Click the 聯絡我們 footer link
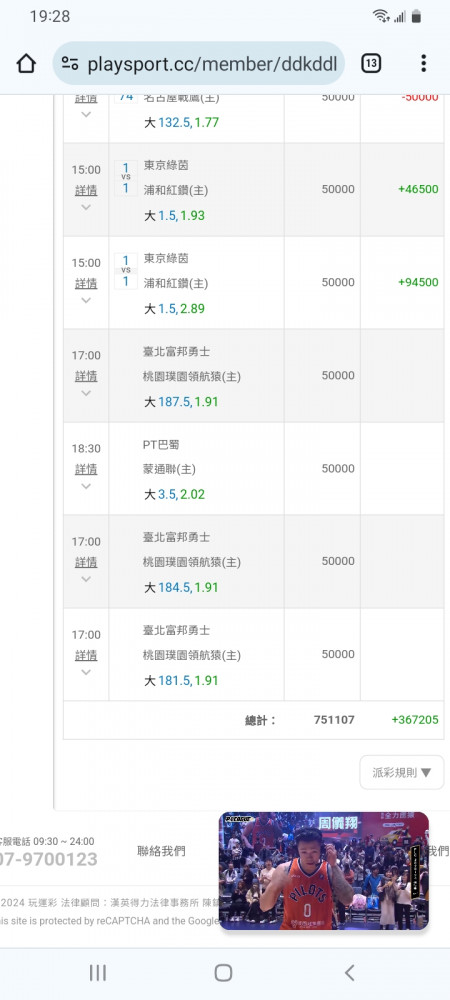This screenshot has height=1000, width=450. pos(161,851)
